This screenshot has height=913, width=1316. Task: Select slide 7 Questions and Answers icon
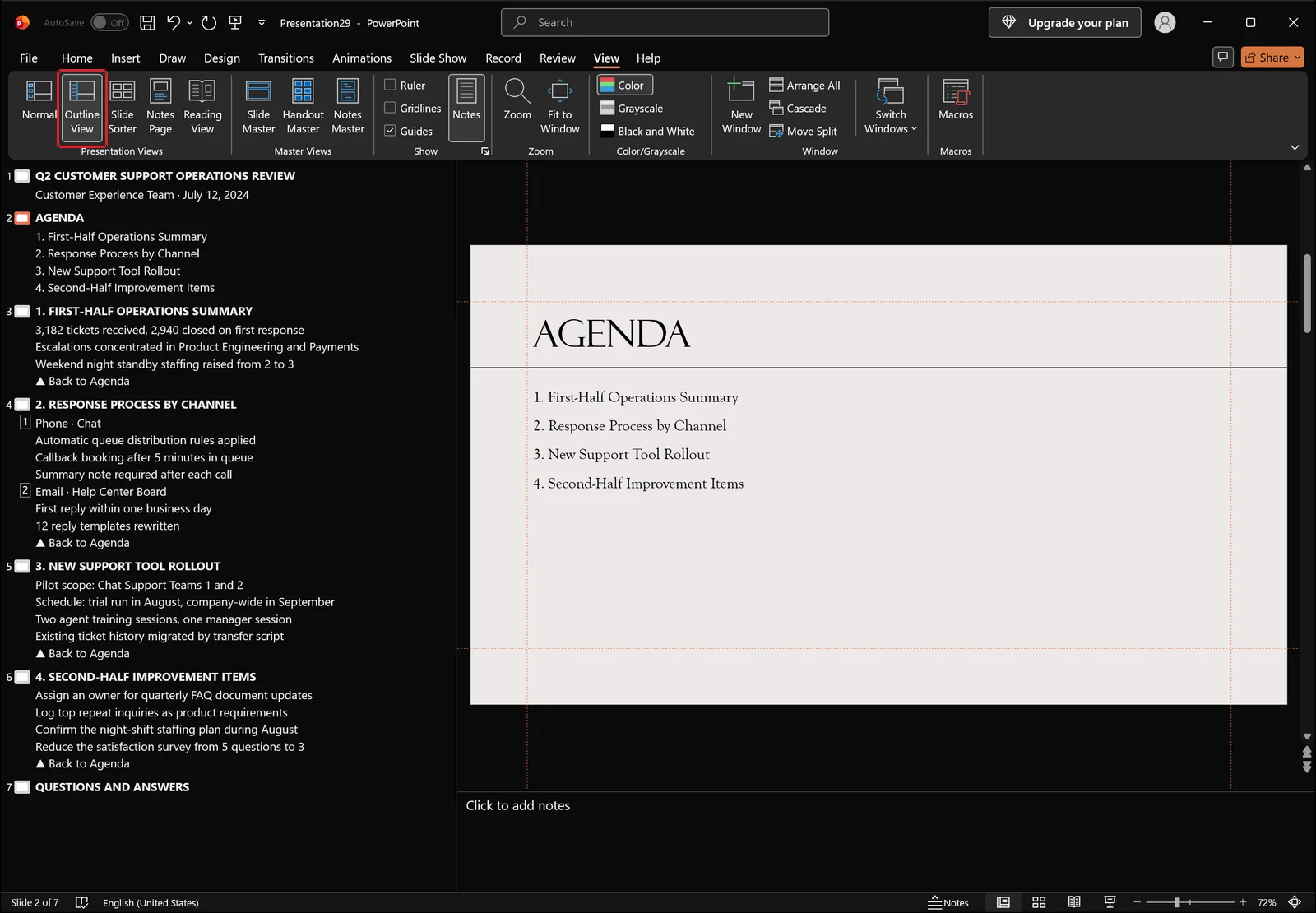[x=22, y=787]
